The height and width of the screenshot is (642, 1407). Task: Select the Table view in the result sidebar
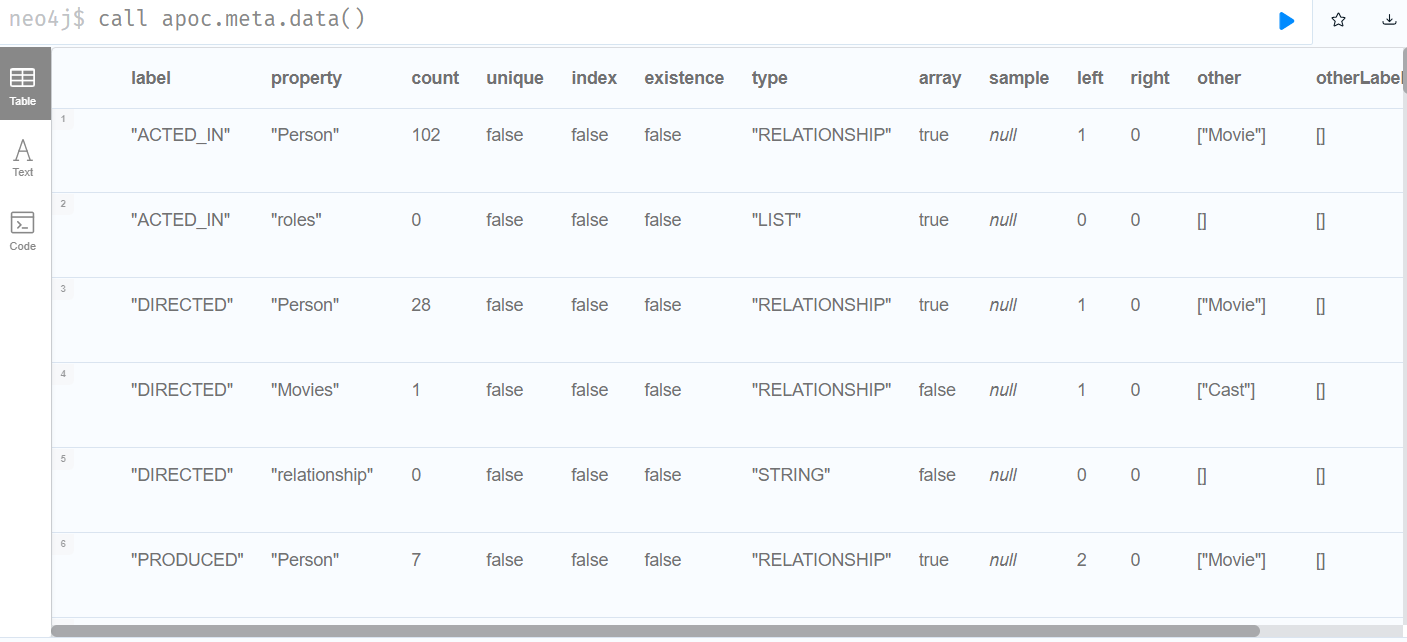22,83
